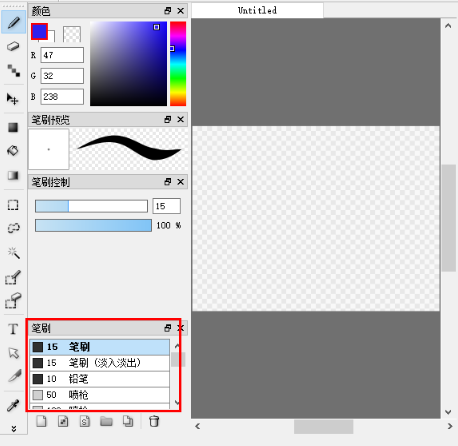Select the 笔刷 (淡入淡出) brush preset
The width and height of the screenshot is (458, 446).
(100, 363)
